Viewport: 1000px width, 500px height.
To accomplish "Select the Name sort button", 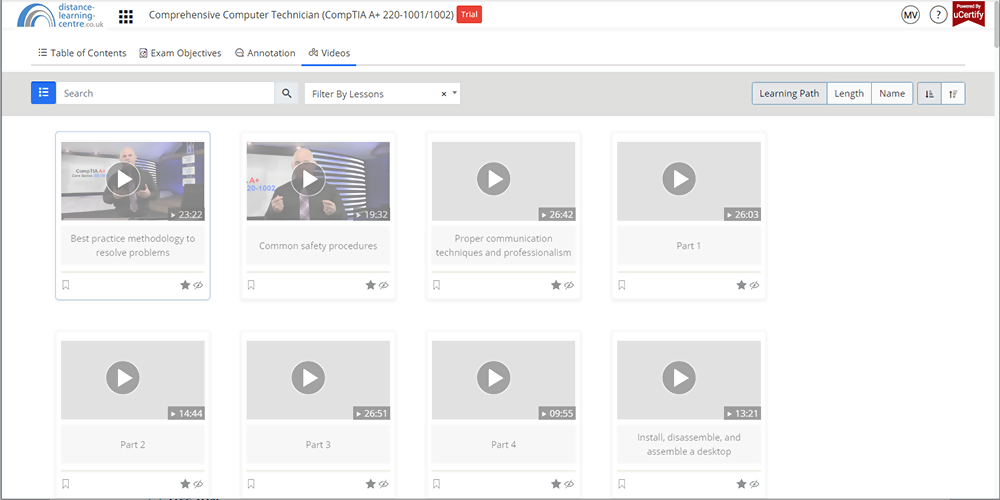I will [892, 93].
